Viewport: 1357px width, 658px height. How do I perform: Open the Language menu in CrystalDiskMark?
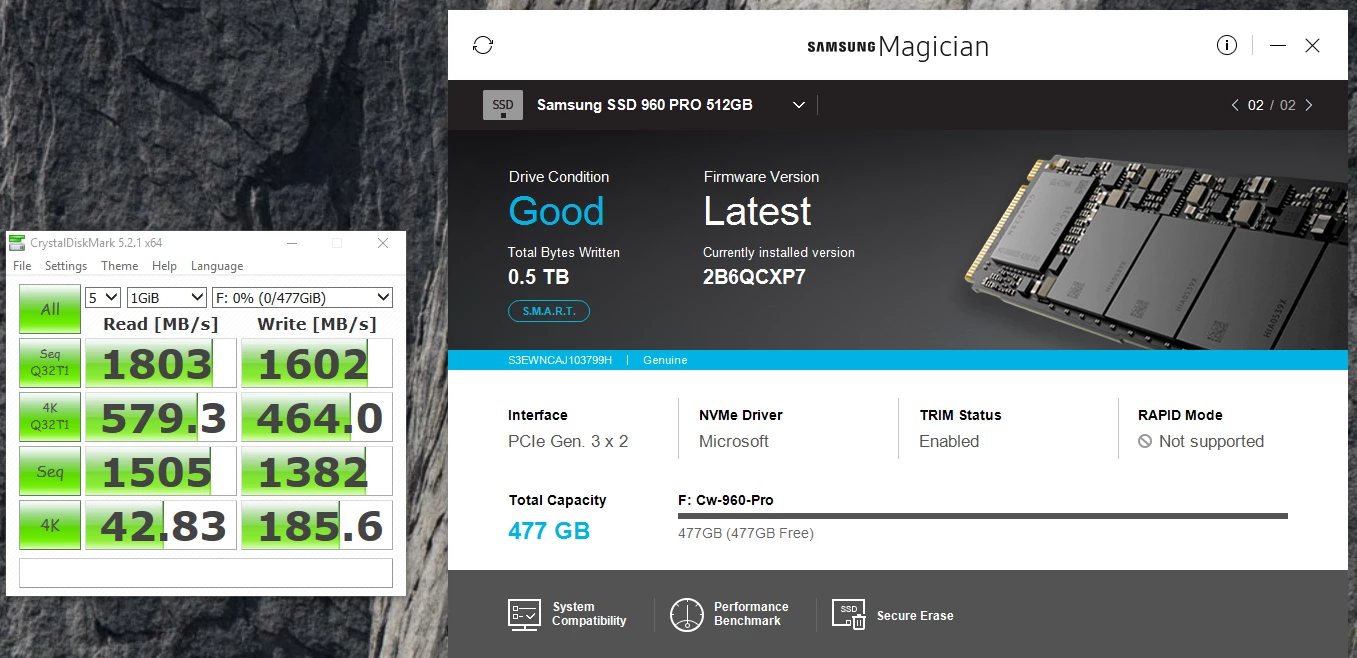click(x=217, y=266)
